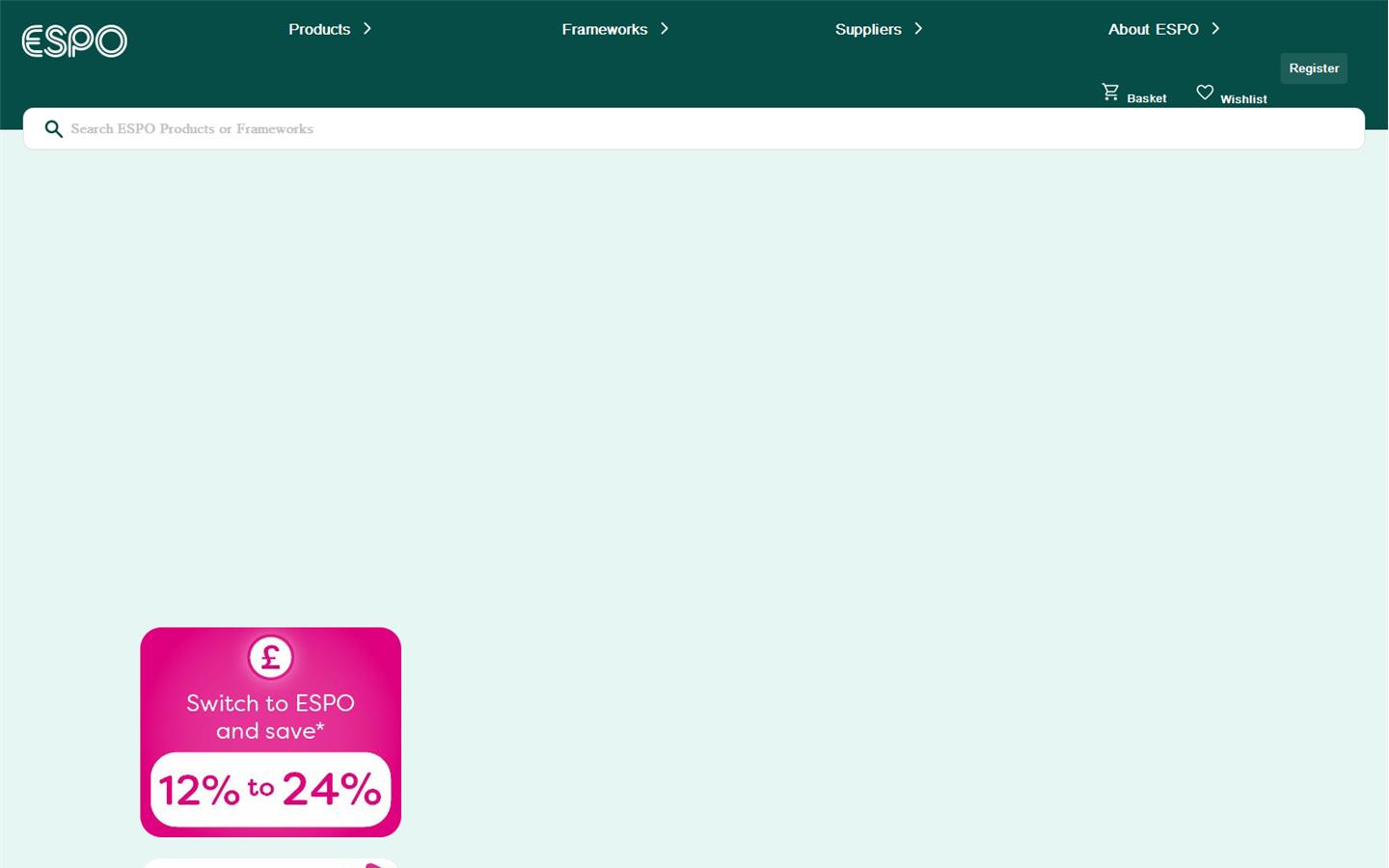Select the Suppliers chevron arrow
The image size is (1389, 868).
918,29
